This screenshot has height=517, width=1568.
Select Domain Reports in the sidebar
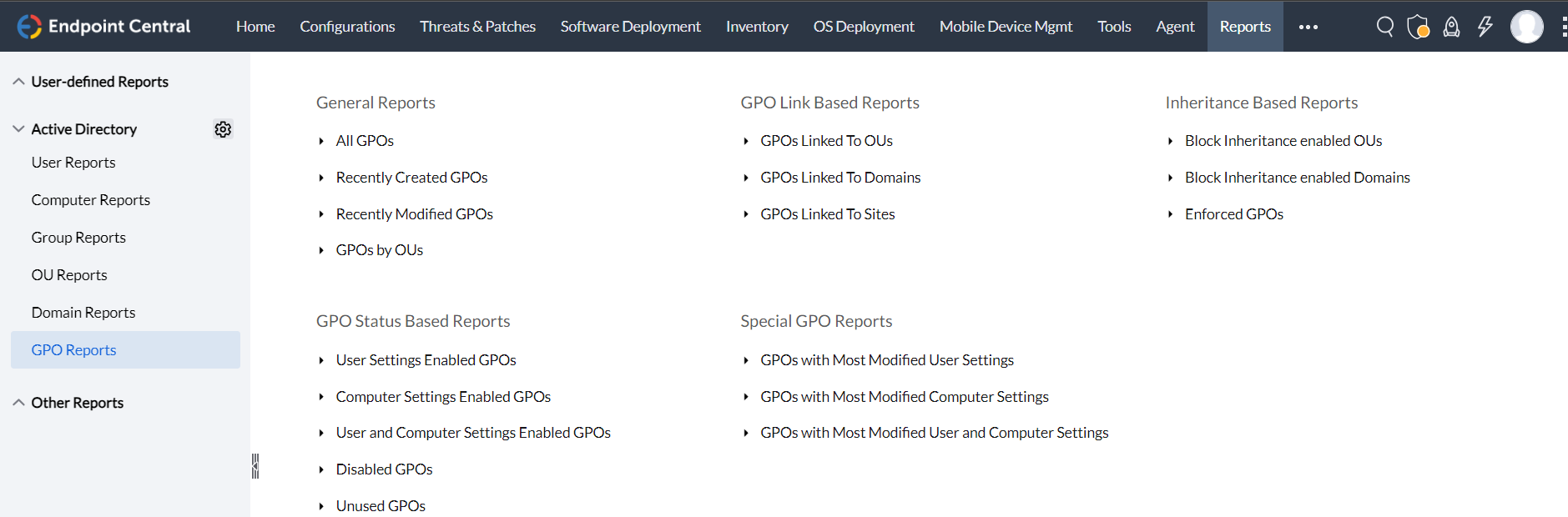click(83, 313)
